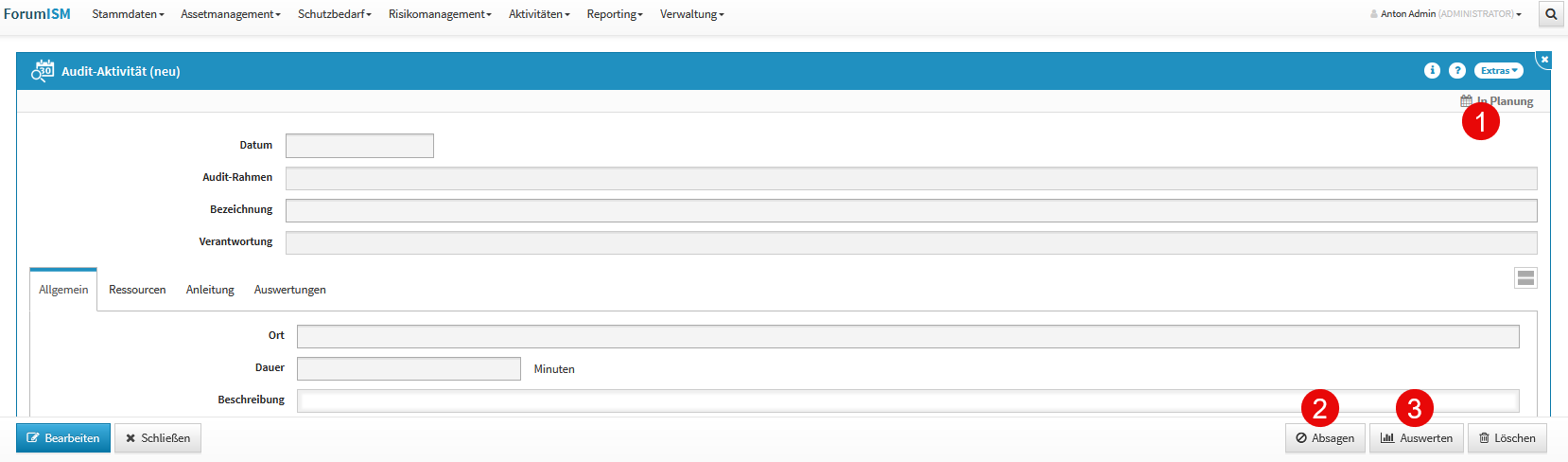Toggle the tab layout view icon
The height and width of the screenshot is (462, 1568).
[x=1525, y=277]
